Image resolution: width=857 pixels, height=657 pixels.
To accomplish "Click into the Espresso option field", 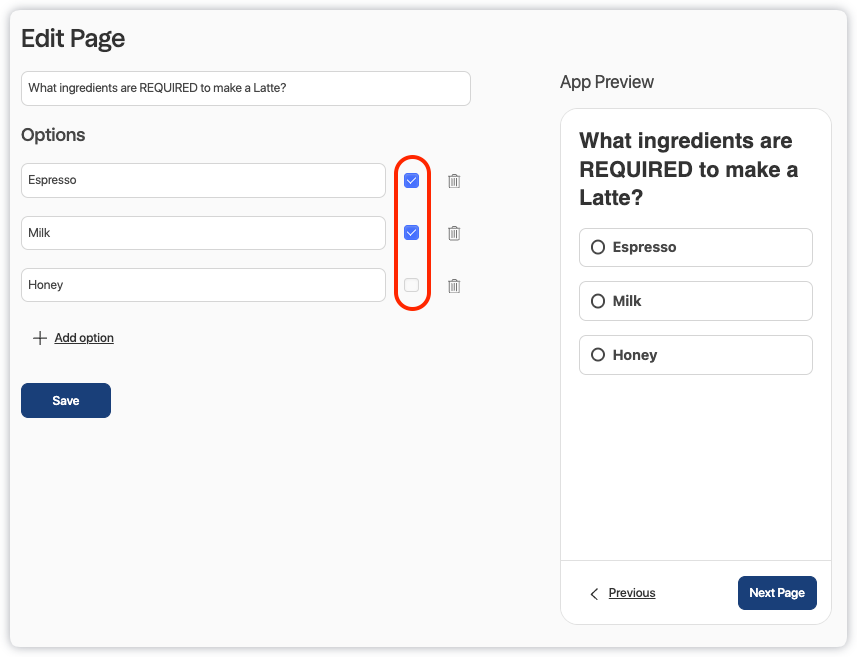I will (x=203, y=181).
